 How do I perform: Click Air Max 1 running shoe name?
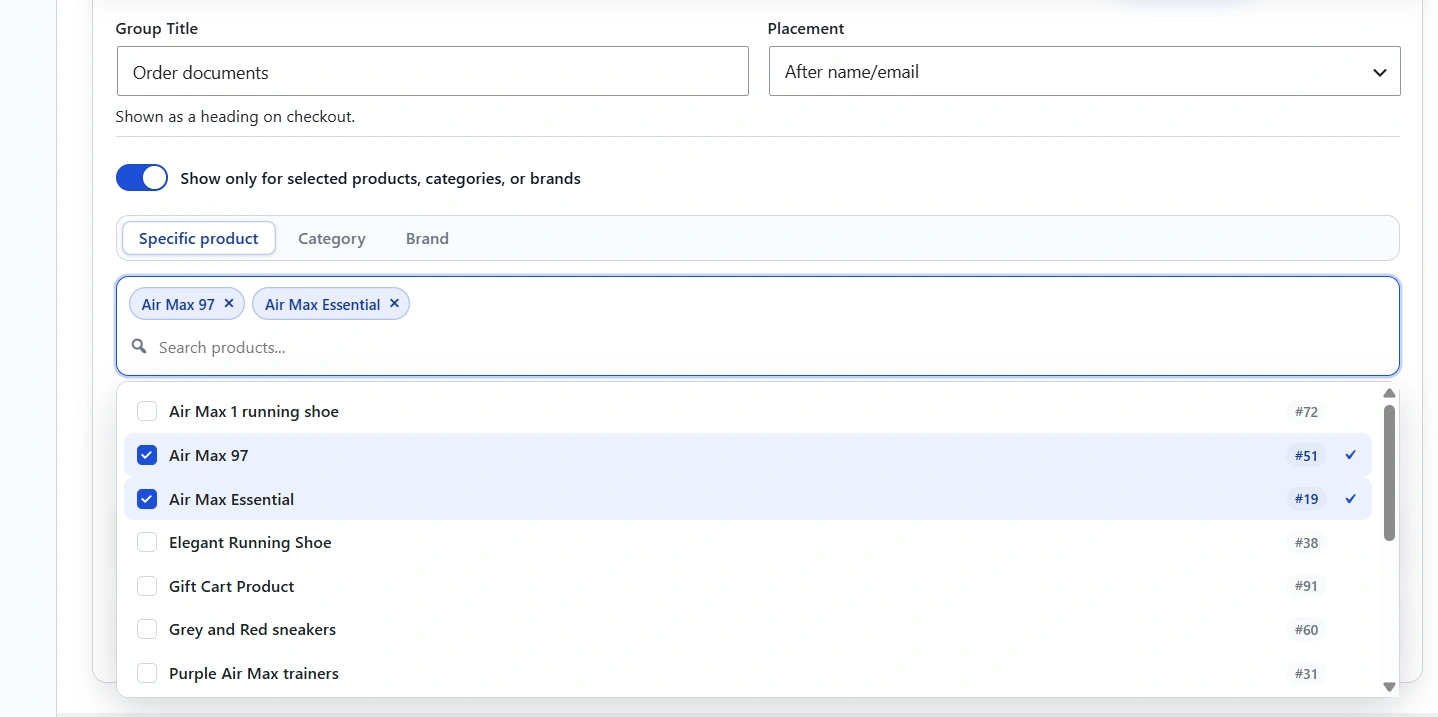pyautogui.click(x=254, y=411)
